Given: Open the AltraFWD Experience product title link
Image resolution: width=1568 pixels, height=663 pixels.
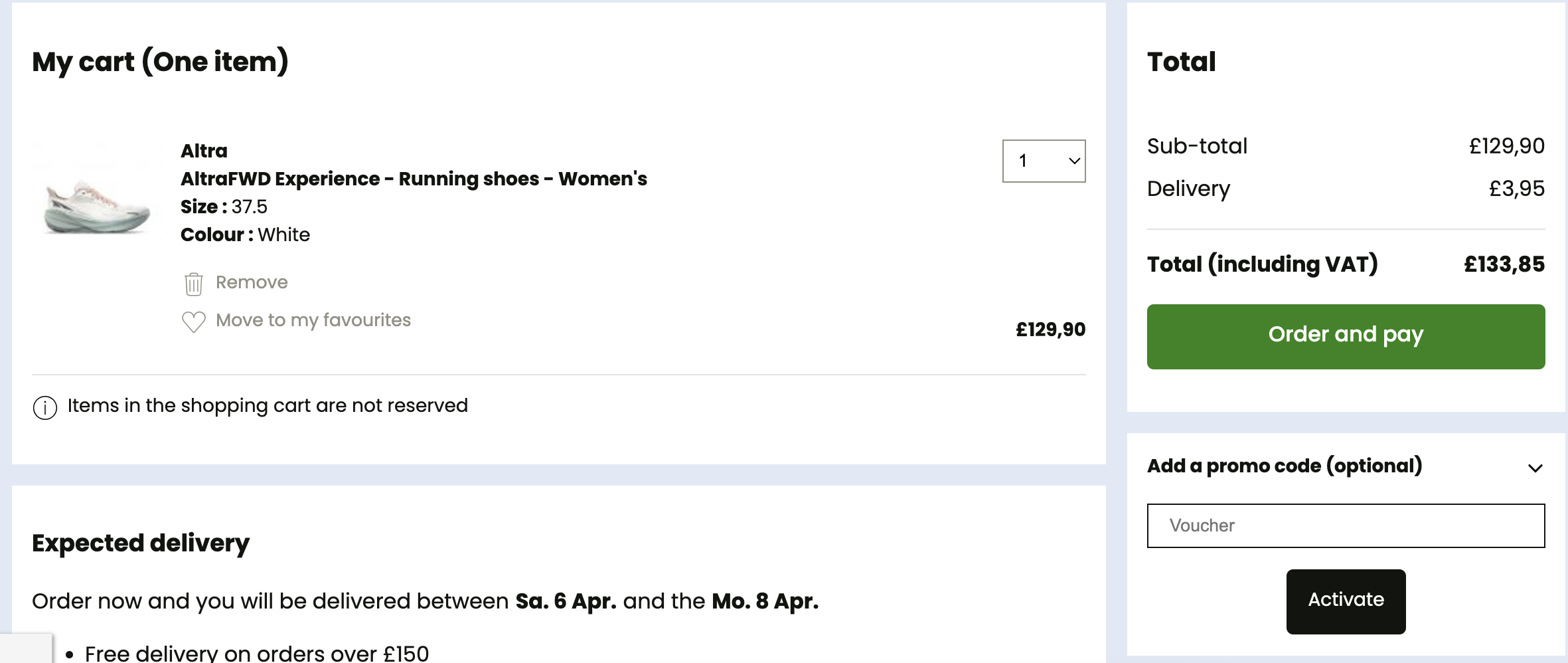Looking at the screenshot, I should (x=414, y=179).
